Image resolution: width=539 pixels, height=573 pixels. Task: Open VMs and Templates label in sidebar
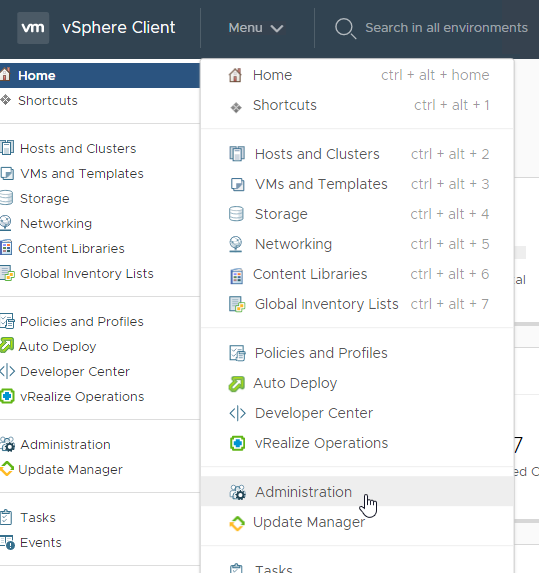(x=82, y=173)
